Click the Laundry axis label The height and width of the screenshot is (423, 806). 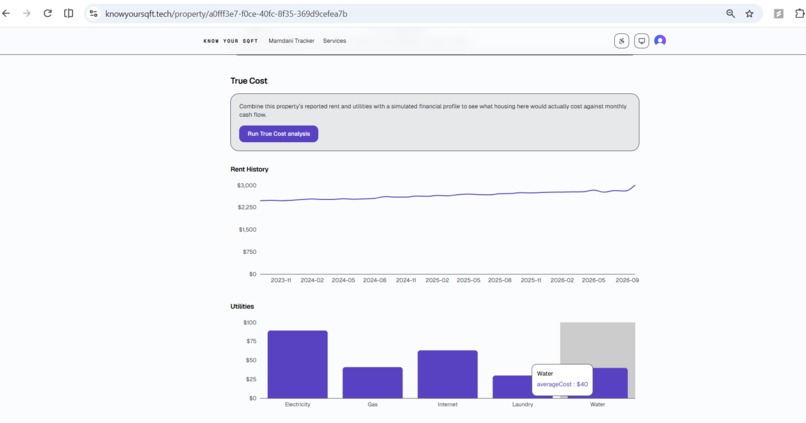(523, 404)
